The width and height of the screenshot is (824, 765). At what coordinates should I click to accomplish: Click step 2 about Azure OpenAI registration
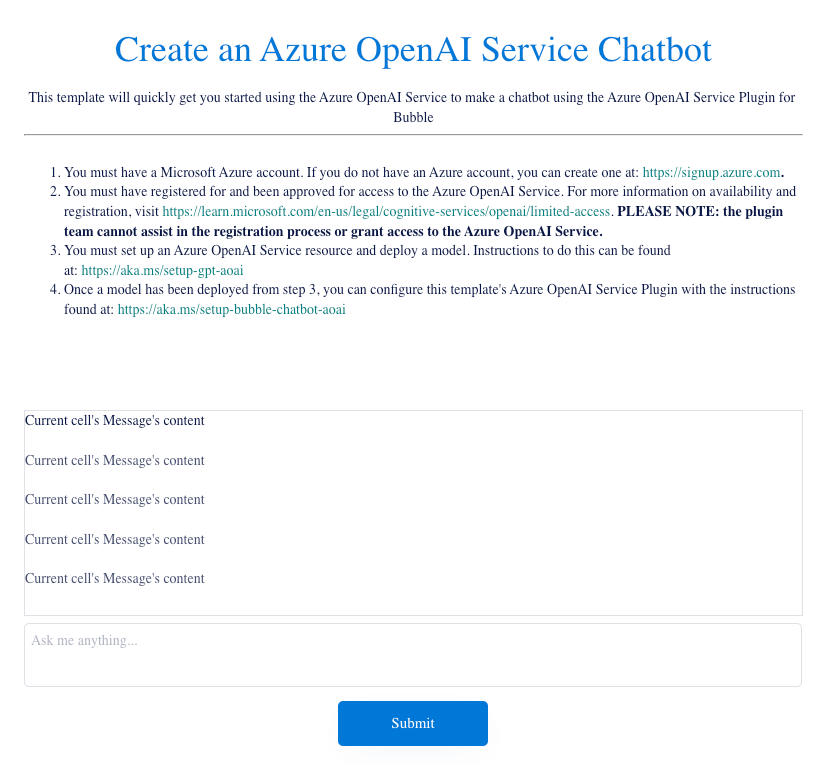point(300,191)
